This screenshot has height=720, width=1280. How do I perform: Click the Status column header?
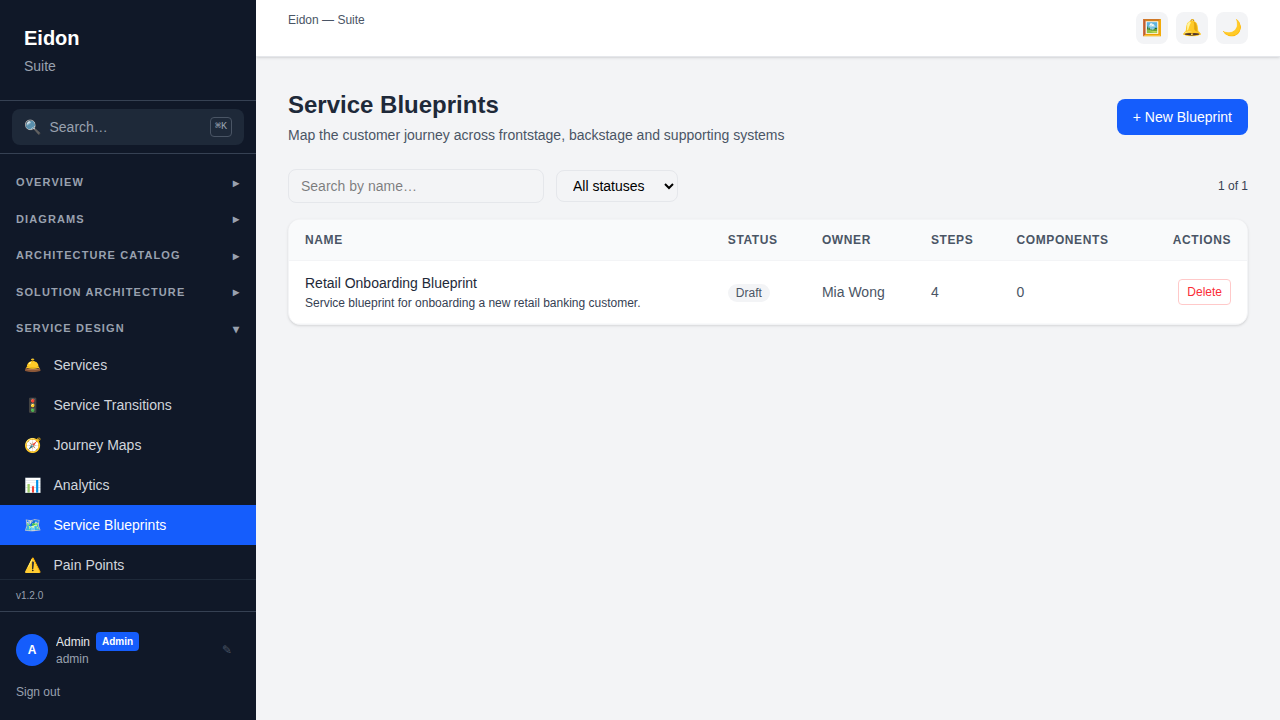[752, 240]
